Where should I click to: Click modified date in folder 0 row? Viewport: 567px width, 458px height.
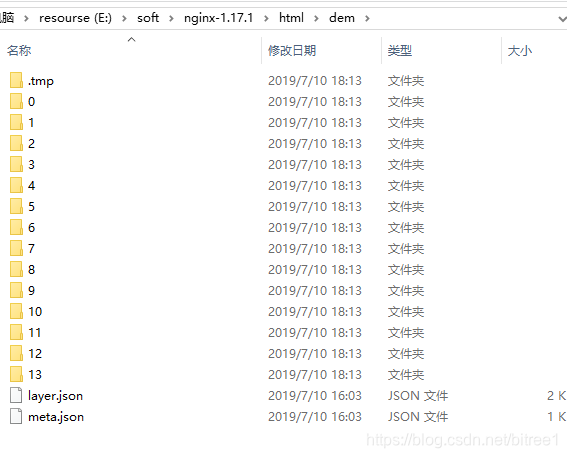[315, 102]
